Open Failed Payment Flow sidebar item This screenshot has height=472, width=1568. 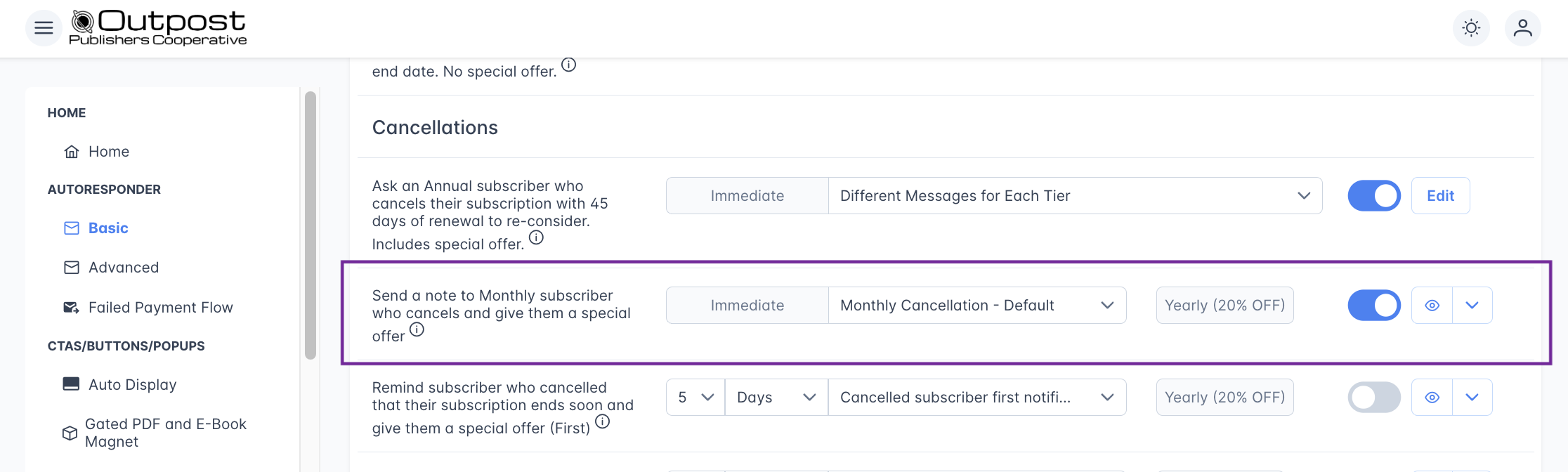pos(160,308)
